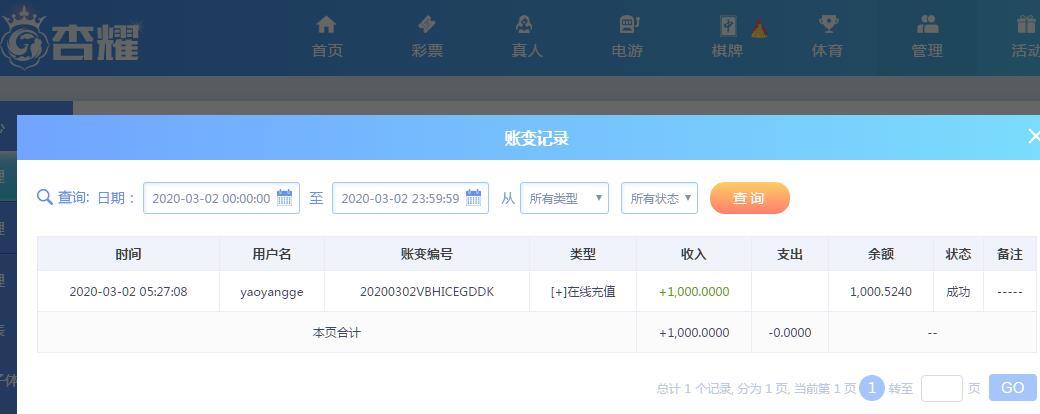
Task: Select 首页 menu label
Action: (327, 51)
